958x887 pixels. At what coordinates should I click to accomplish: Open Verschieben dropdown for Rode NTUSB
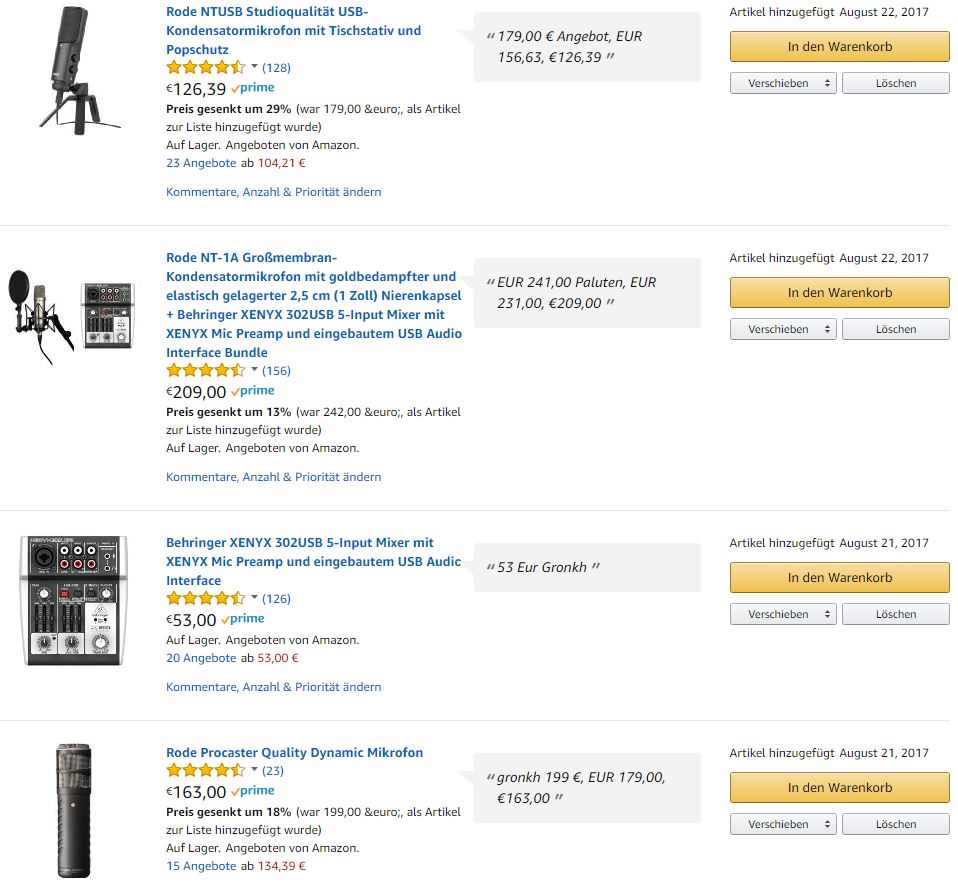[x=783, y=84]
